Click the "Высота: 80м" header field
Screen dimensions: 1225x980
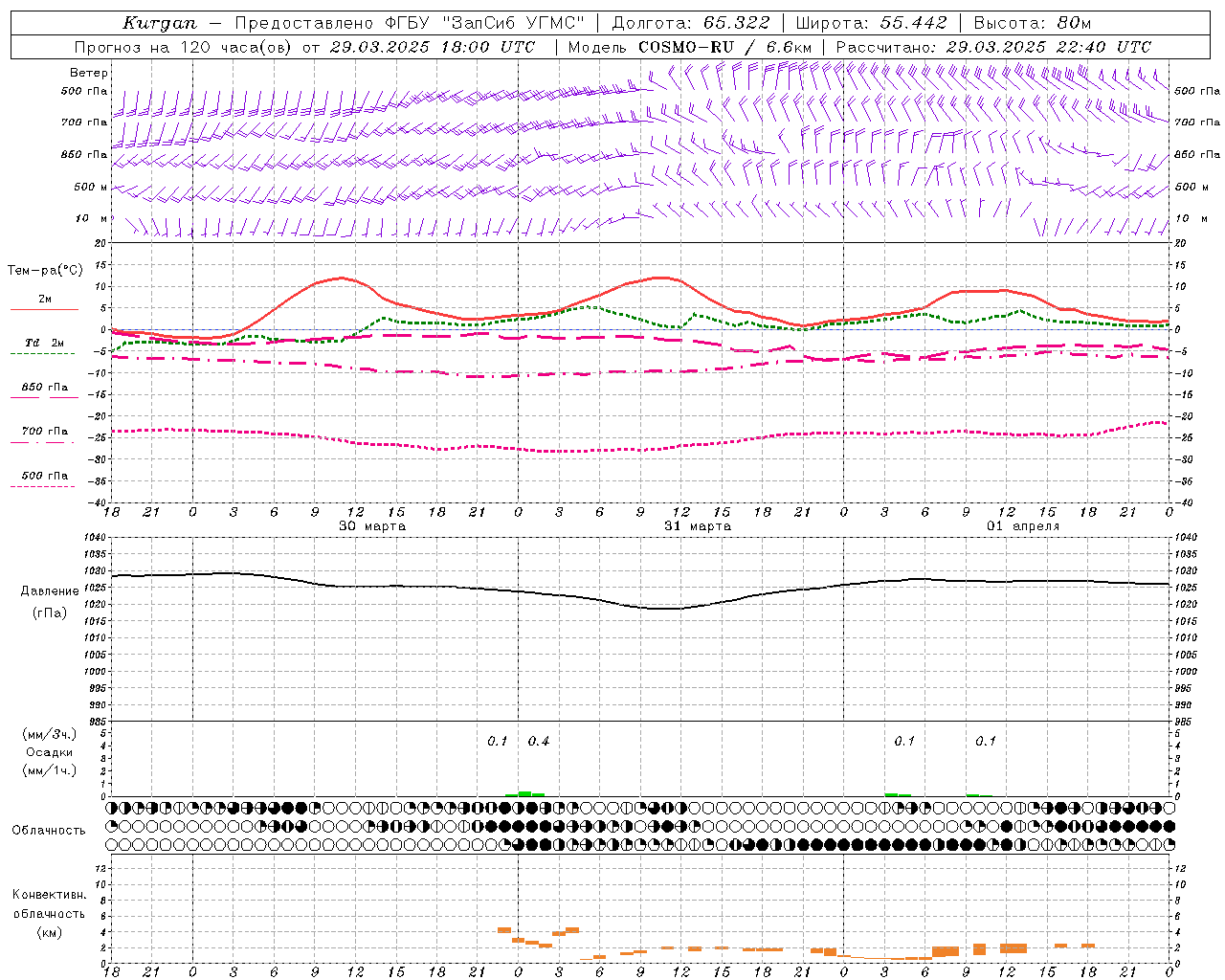[1032, 23]
